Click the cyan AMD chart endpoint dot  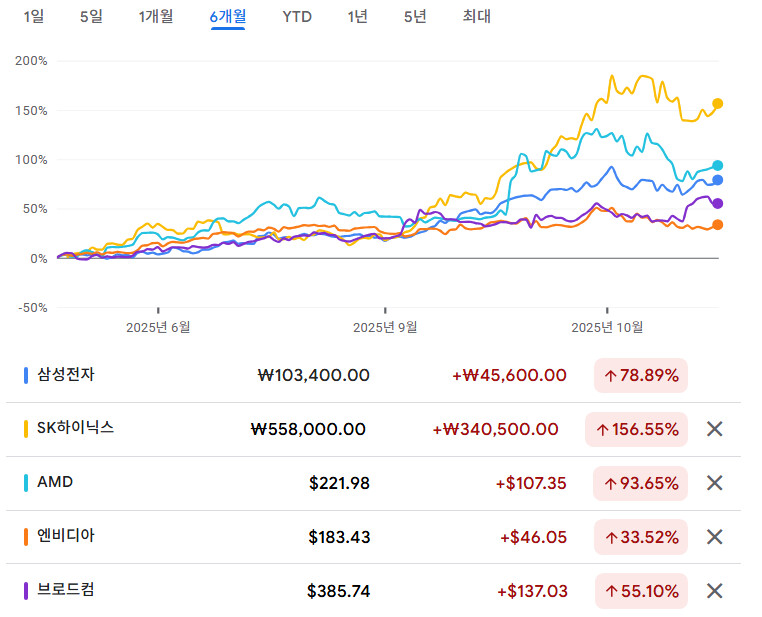(x=718, y=166)
